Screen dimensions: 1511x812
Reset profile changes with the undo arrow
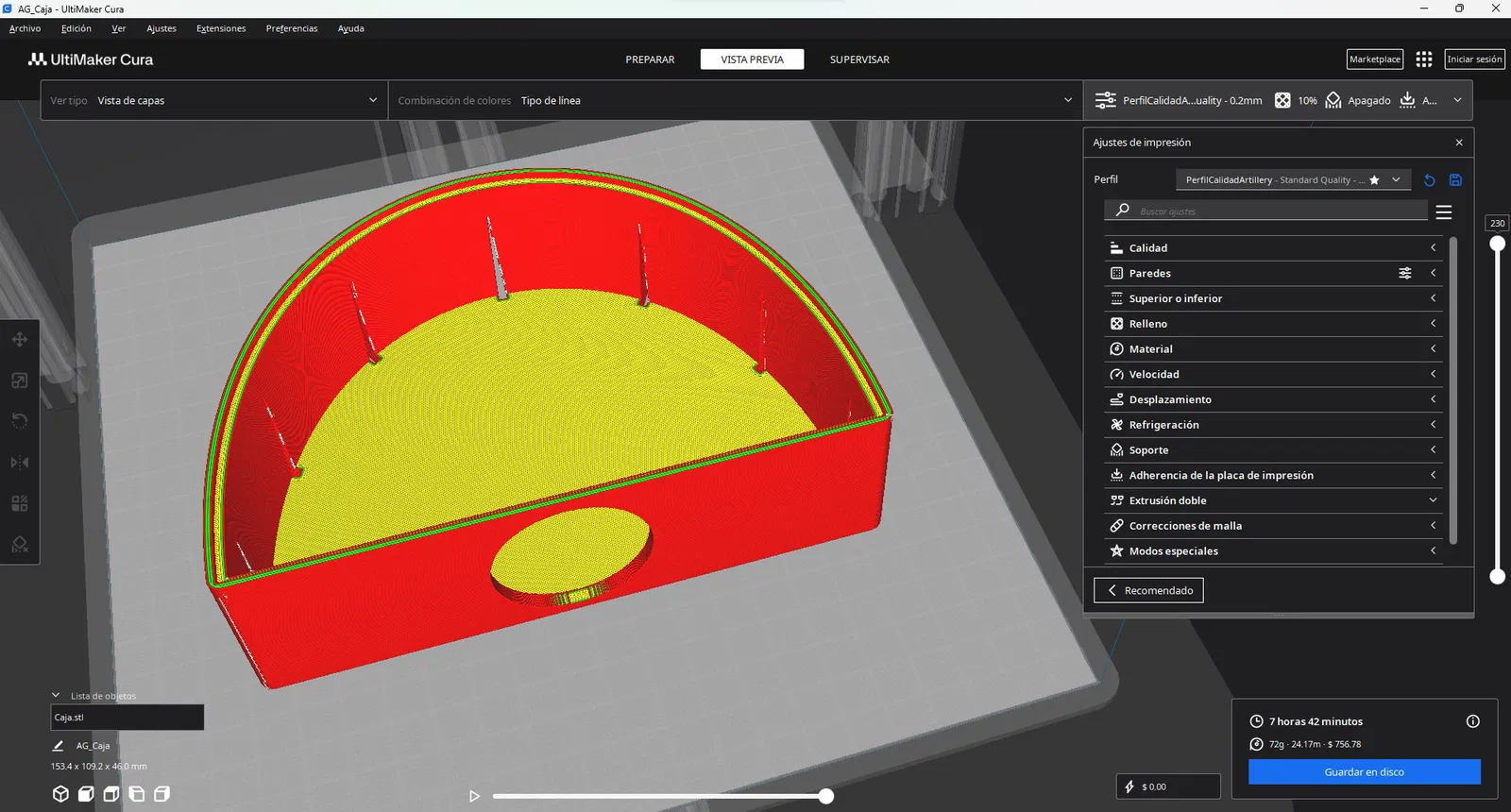click(x=1429, y=180)
